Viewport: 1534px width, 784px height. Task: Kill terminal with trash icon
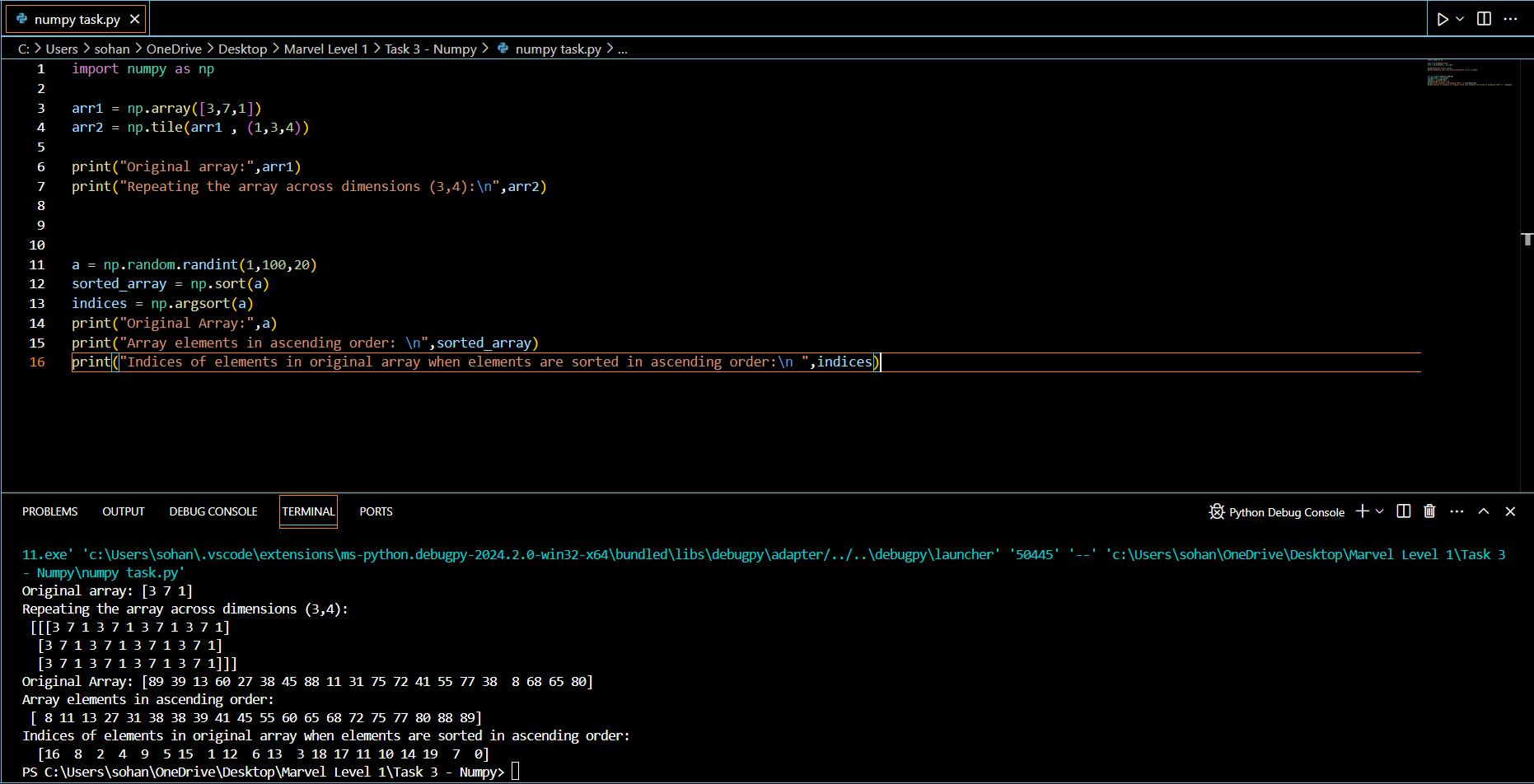point(1429,511)
